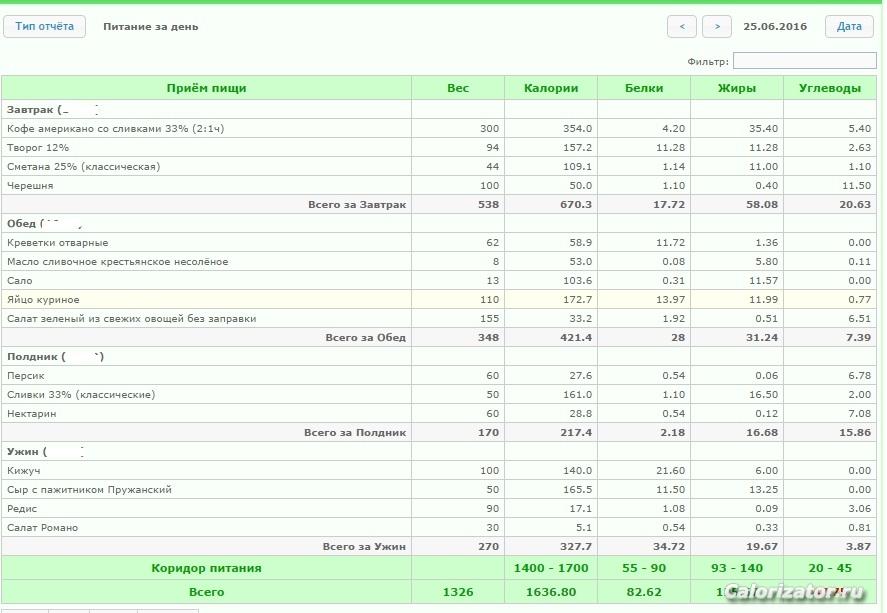Viewport: 887px width, 613px height.
Task: Select the Ужин meal group row
Action: tap(439, 451)
